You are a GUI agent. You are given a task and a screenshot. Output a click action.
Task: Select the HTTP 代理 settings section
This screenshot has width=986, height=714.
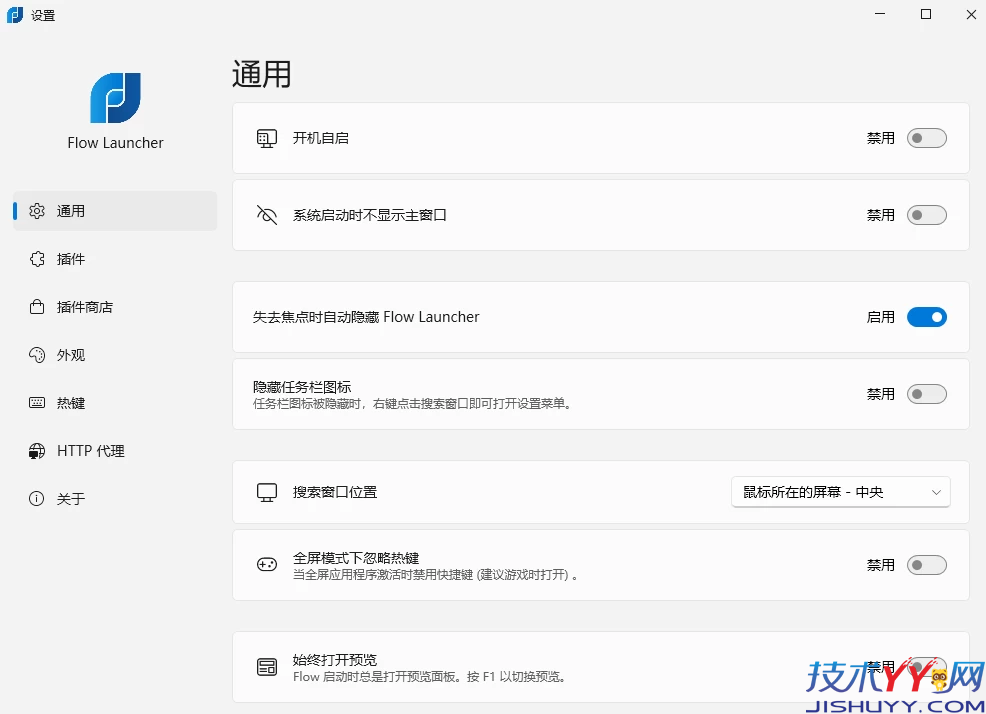(88, 451)
